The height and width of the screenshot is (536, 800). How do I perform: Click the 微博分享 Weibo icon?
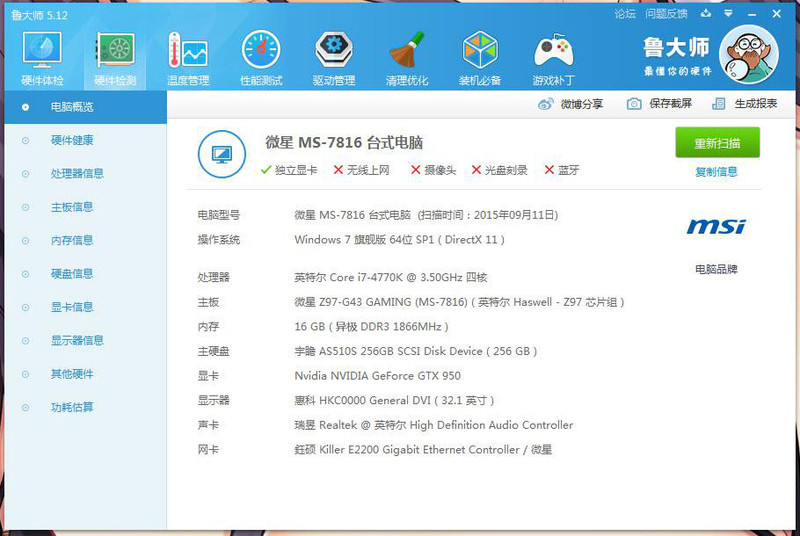(545, 104)
